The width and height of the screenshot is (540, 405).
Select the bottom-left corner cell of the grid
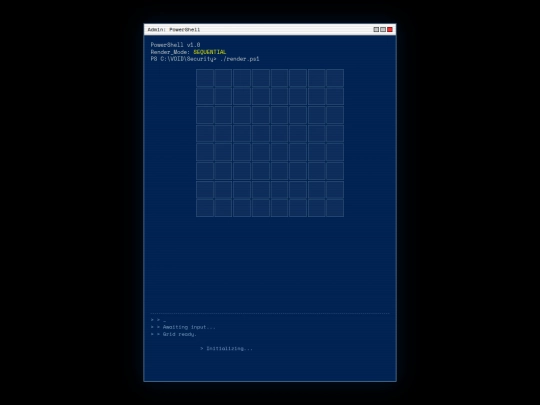205,208
